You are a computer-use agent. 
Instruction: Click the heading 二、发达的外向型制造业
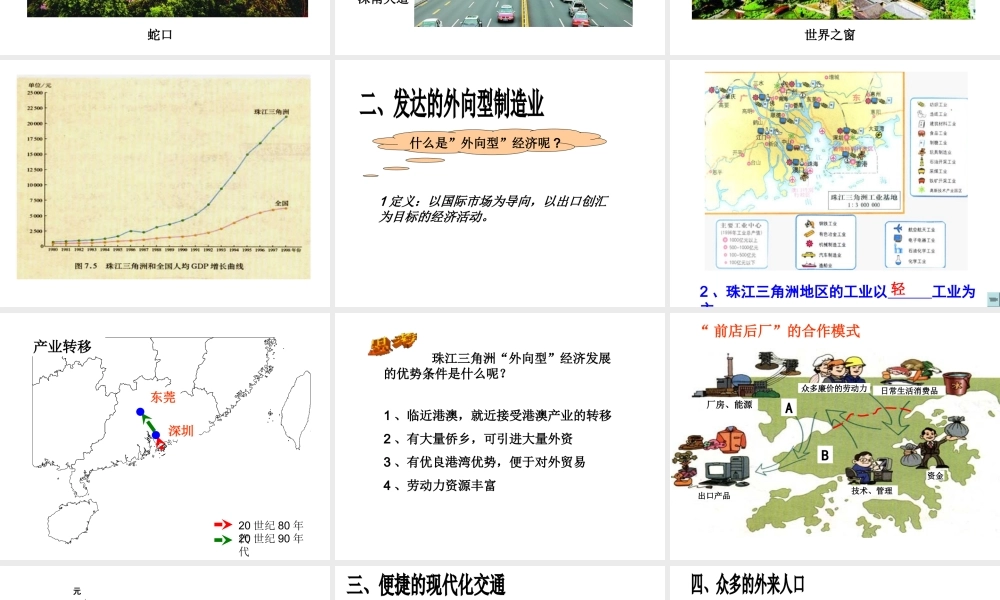tap(452, 104)
